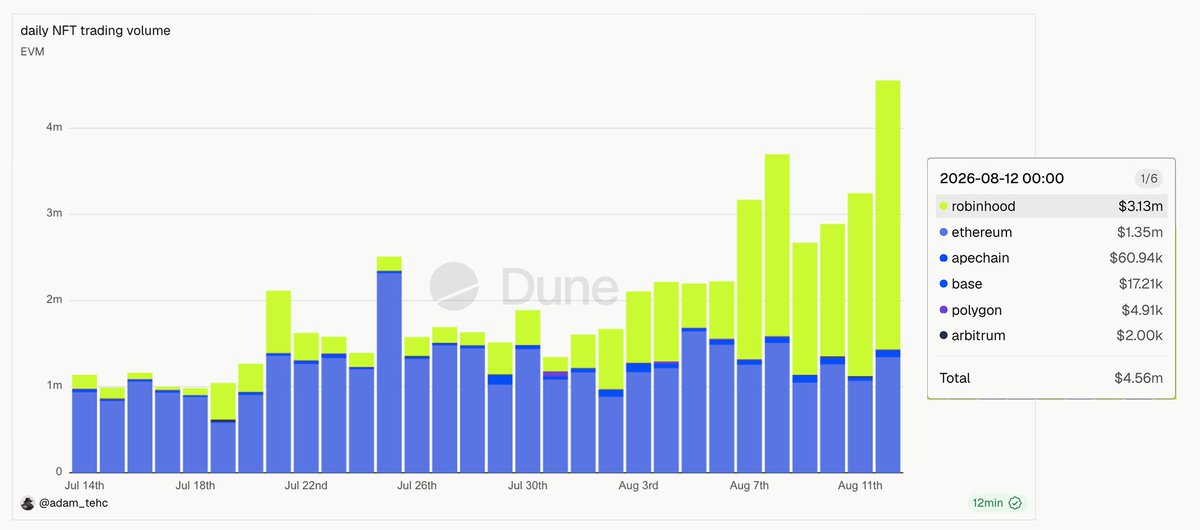Click the 12min refresh status badge
1200x530 pixels.
(1000, 503)
